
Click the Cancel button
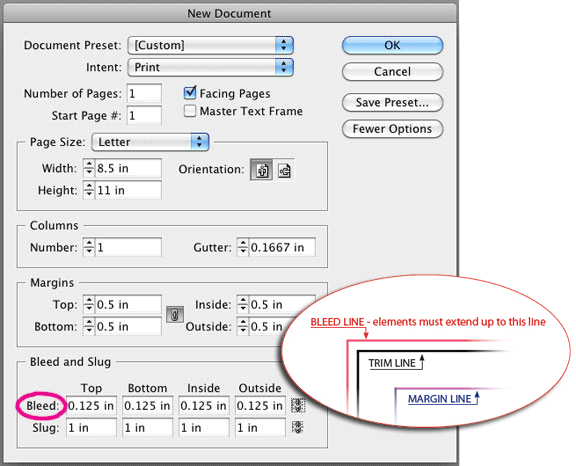(x=392, y=71)
